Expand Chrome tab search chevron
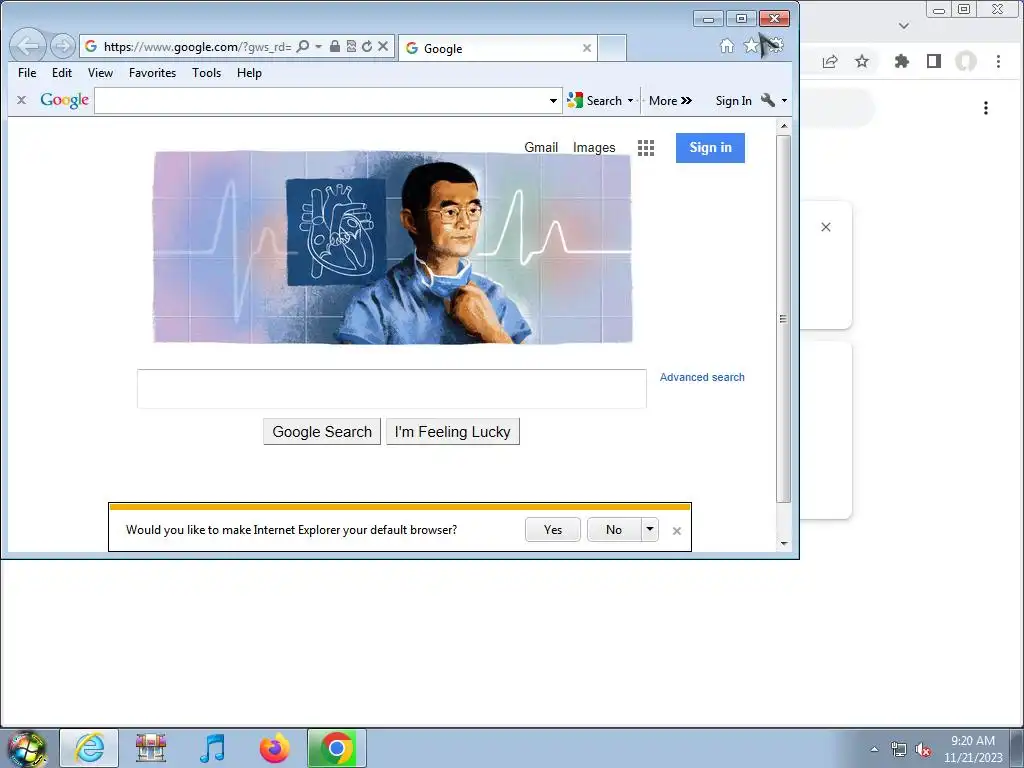The image size is (1024, 768). point(904,26)
